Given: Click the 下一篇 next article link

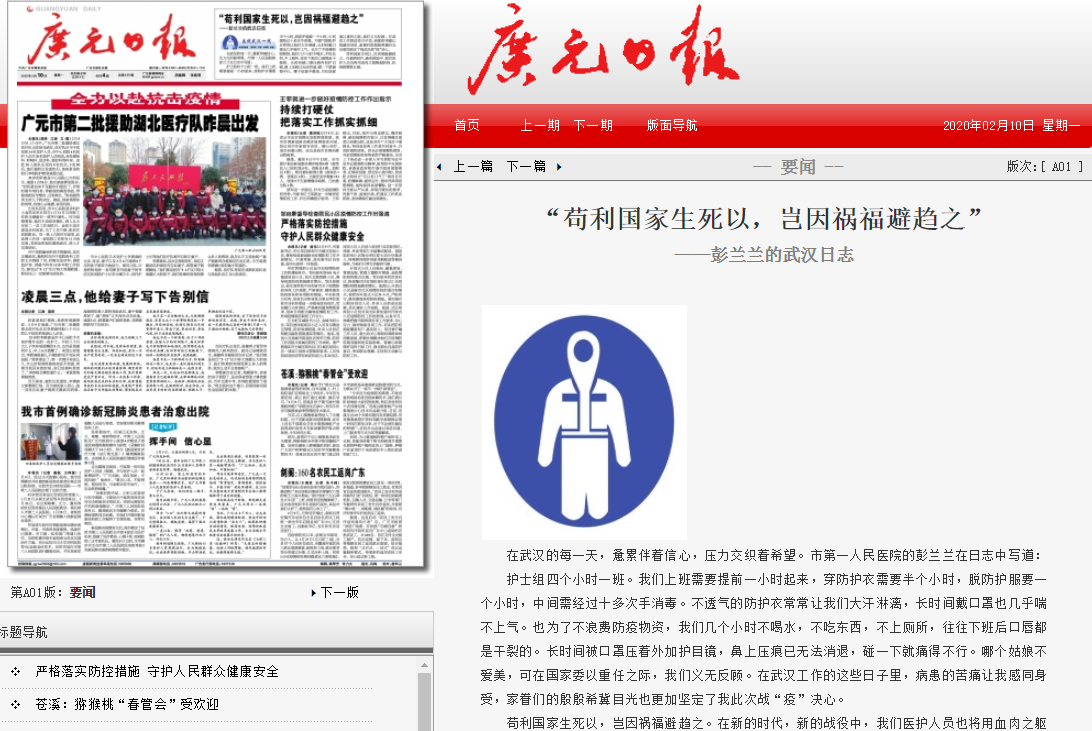Looking at the screenshot, I should pos(526,167).
